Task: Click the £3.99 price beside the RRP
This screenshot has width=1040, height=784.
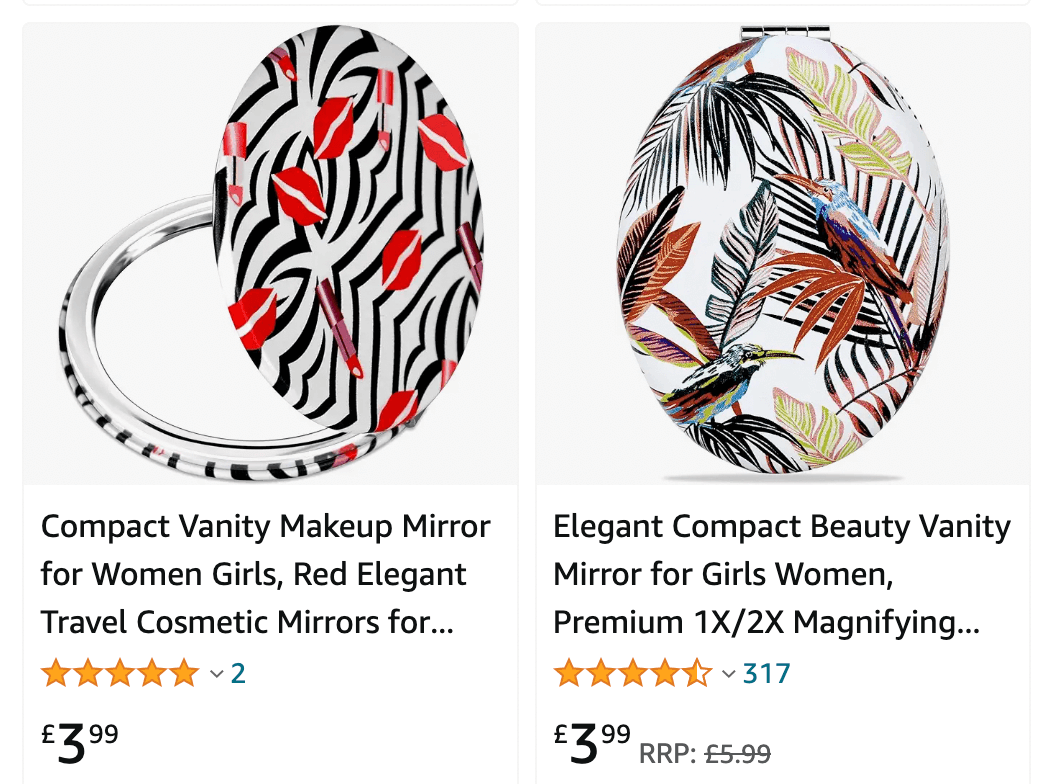Action: pos(592,742)
